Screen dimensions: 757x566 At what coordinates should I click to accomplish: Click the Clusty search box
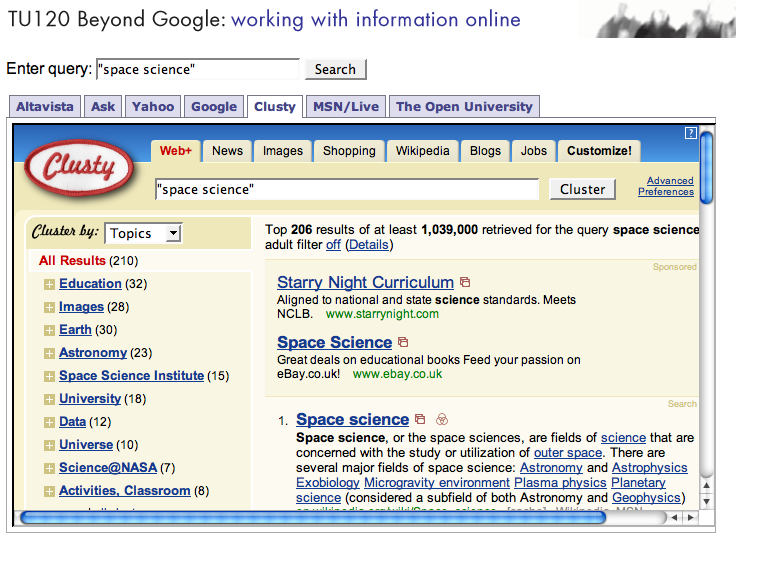tap(347, 189)
